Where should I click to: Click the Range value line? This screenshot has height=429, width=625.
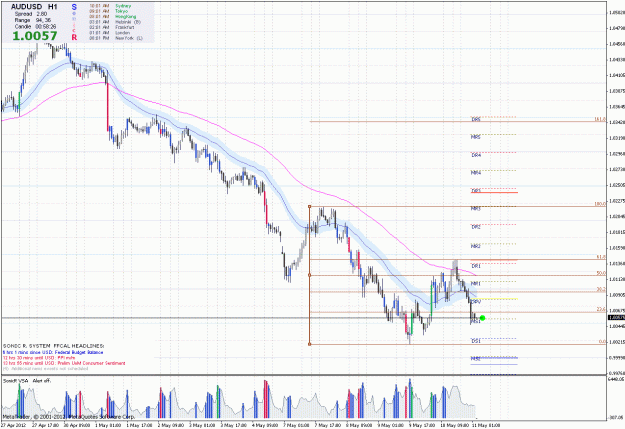33,20
